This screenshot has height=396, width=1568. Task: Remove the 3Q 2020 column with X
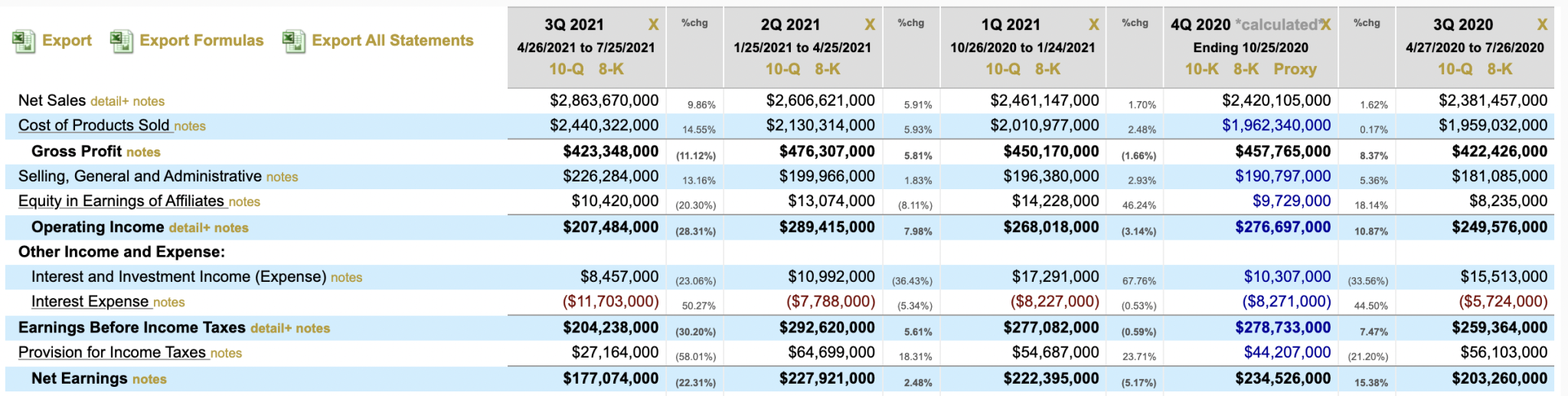click(1542, 25)
